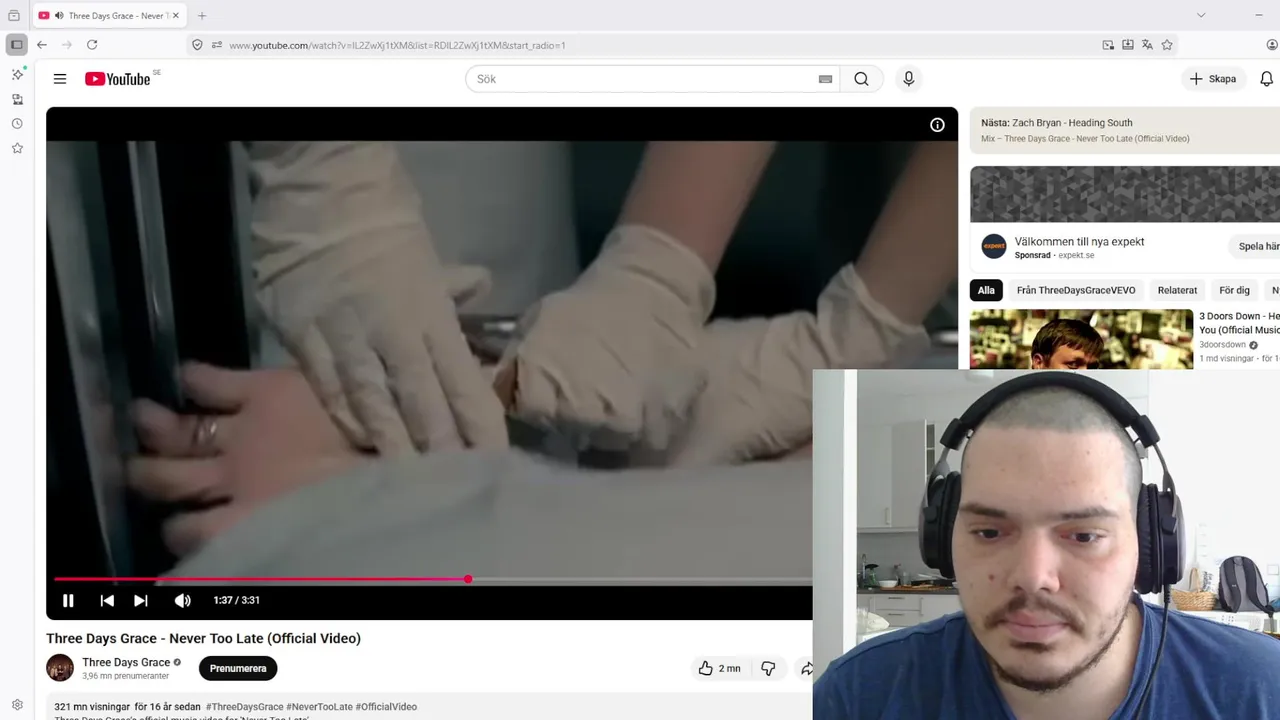The image size is (1280, 720).
Task: Open the #ThreeDaysGrace hashtag link
Action: [244, 706]
